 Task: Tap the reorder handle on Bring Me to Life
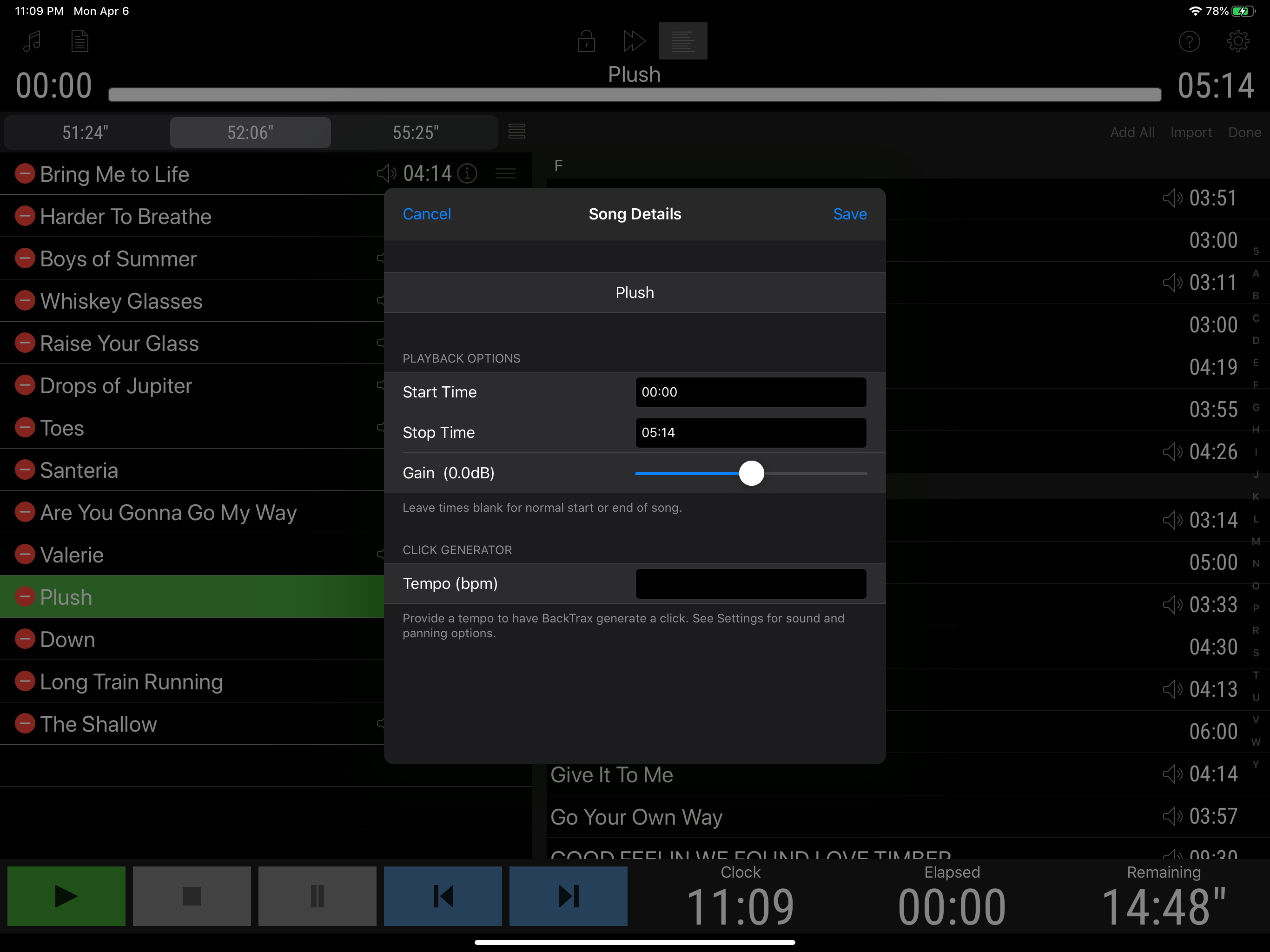pos(506,173)
